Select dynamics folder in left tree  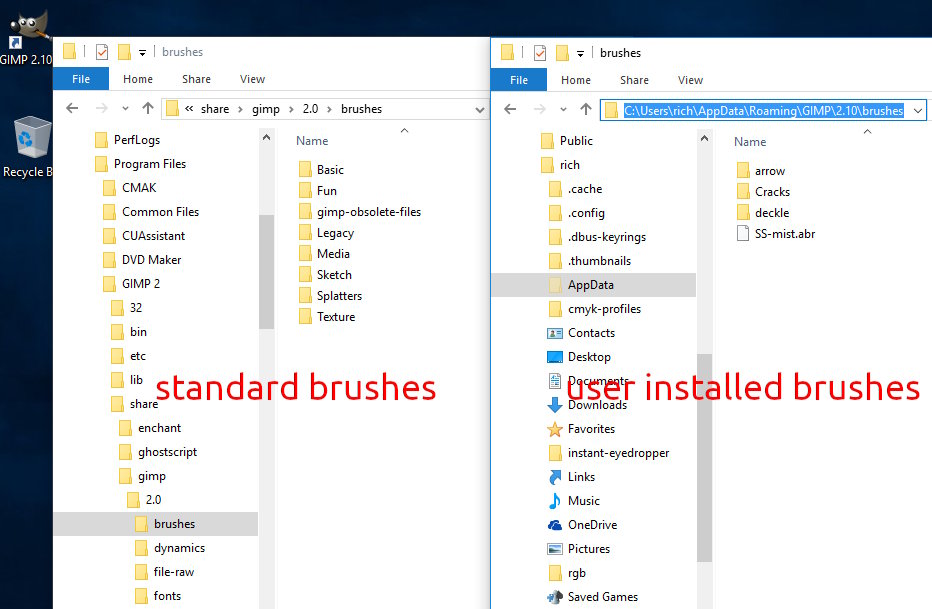[x=169, y=548]
